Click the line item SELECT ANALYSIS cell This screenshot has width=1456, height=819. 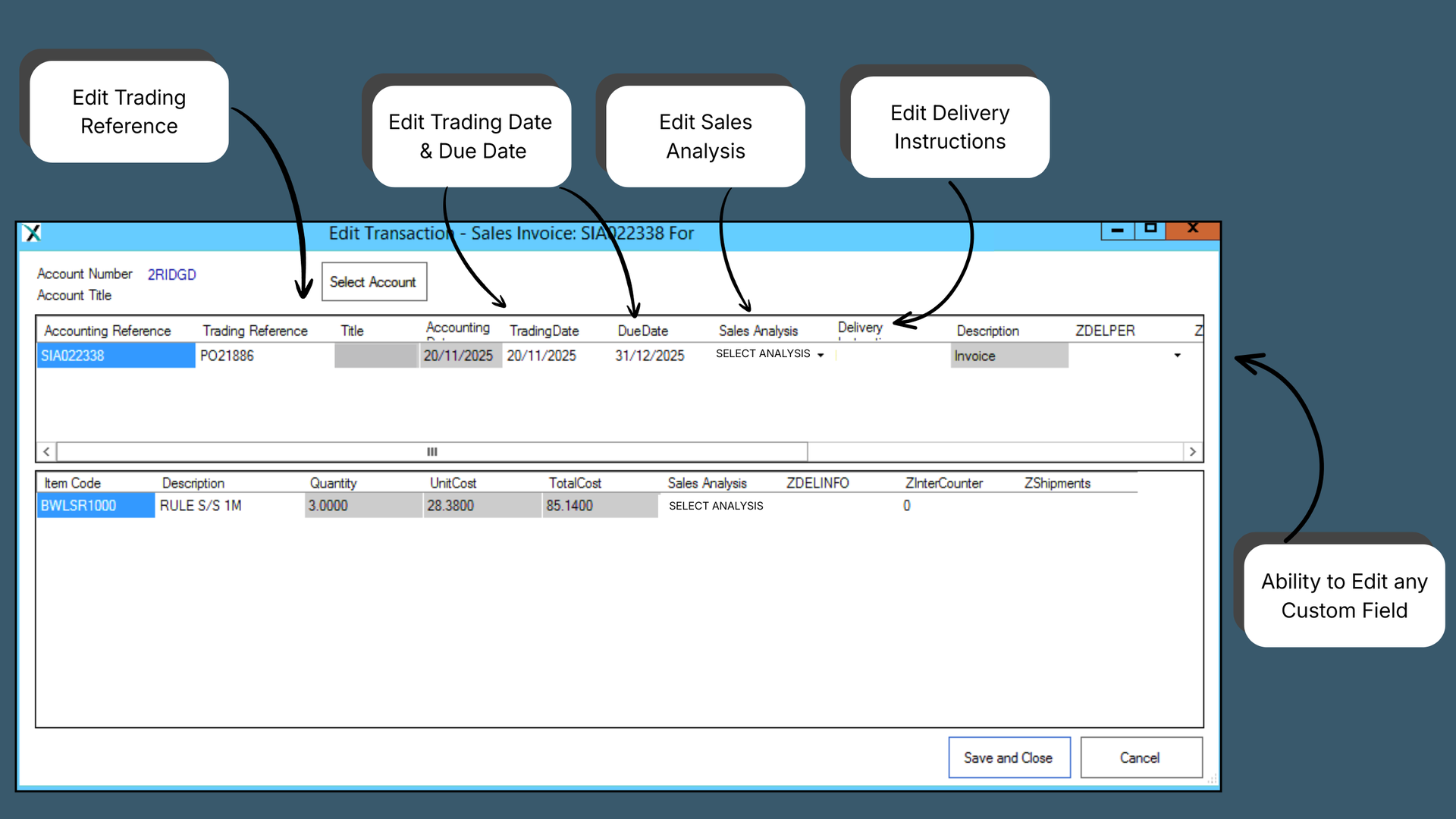(x=716, y=506)
